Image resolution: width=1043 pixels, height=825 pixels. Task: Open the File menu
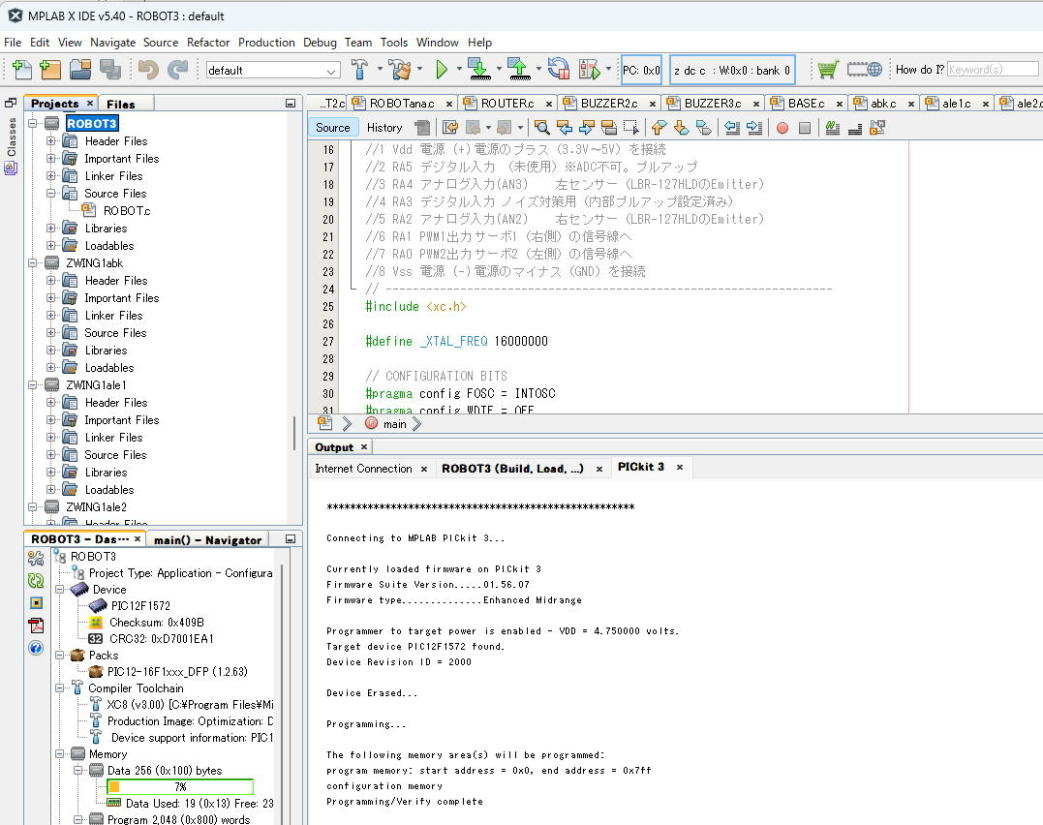13,43
